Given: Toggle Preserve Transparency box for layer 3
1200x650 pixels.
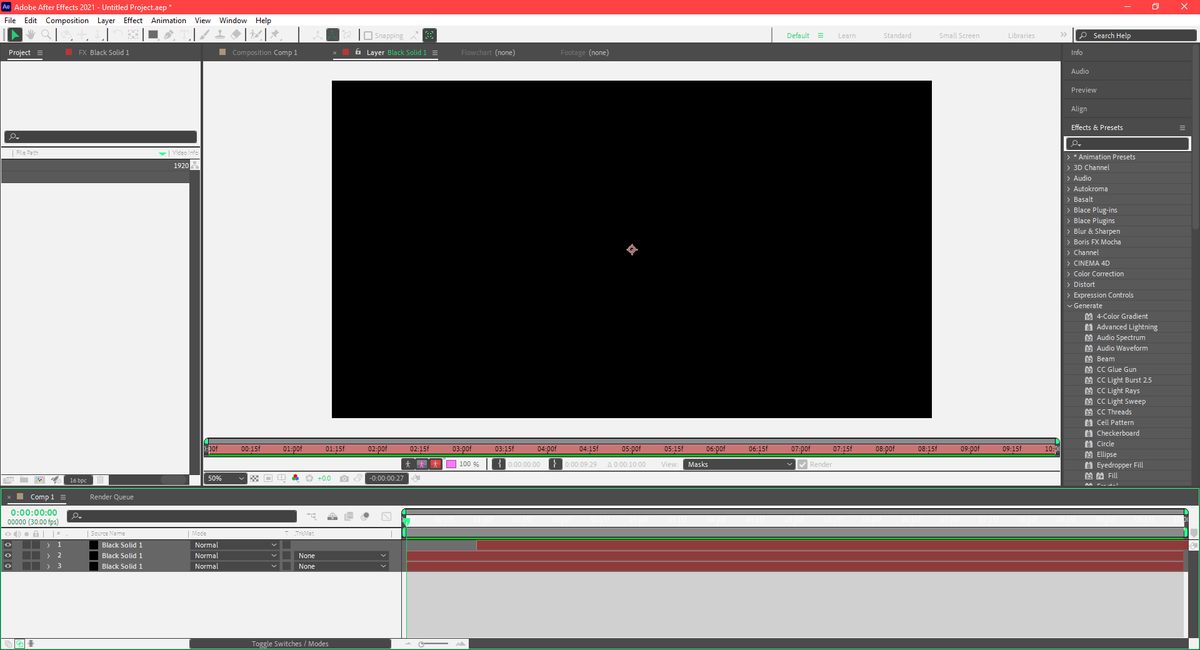Looking at the screenshot, I should point(286,566).
